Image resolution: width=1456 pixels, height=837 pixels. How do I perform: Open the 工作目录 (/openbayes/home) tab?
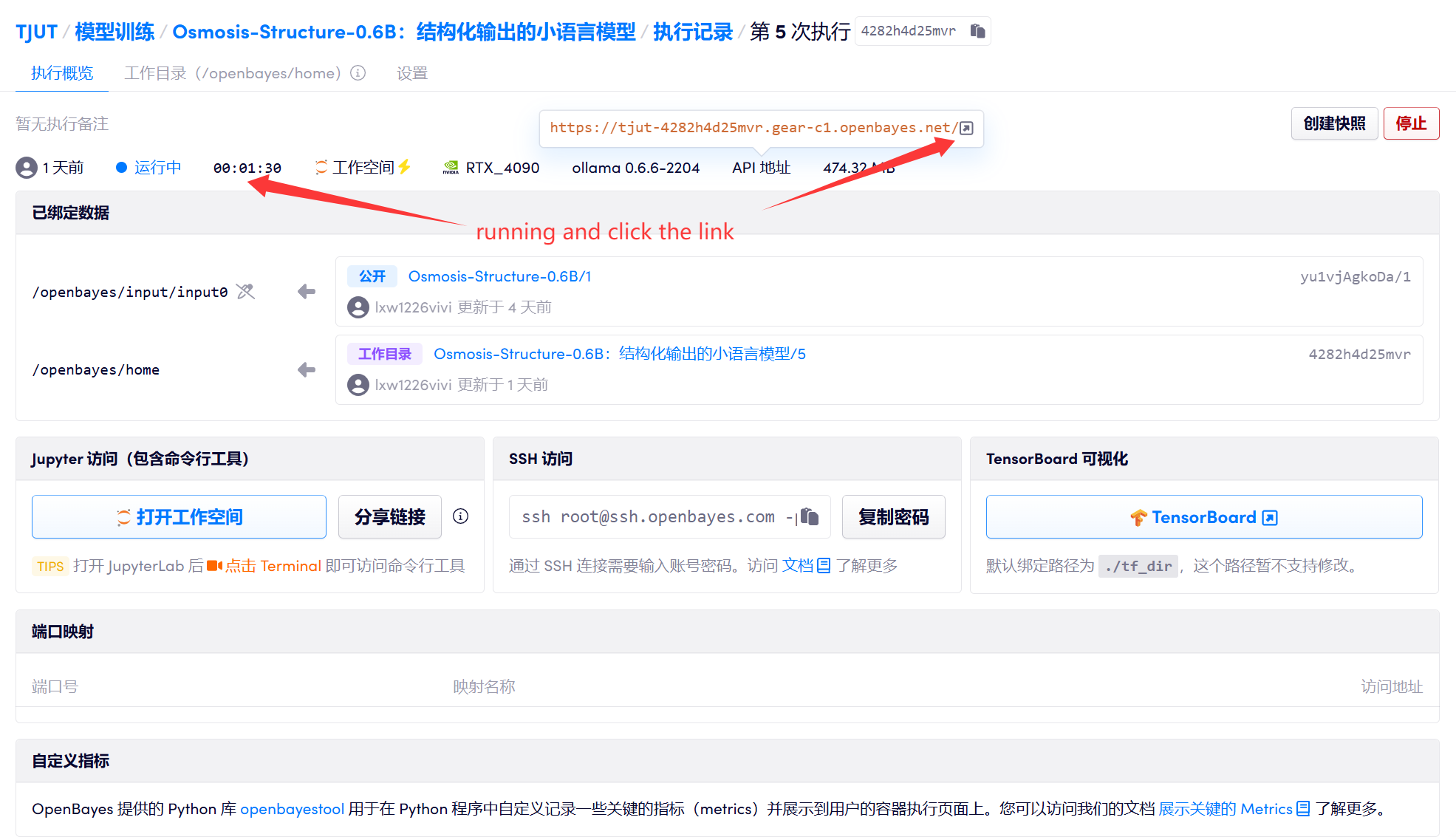tap(232, 73)
